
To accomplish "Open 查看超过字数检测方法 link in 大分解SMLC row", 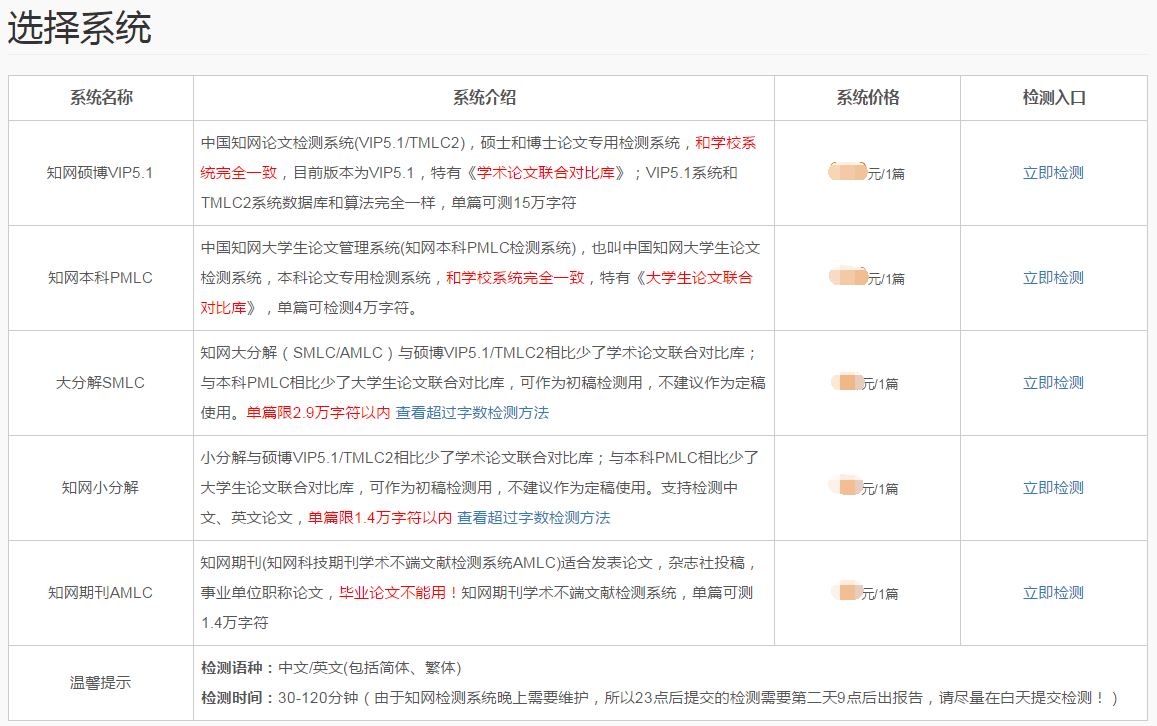I will tap(472, 412).
